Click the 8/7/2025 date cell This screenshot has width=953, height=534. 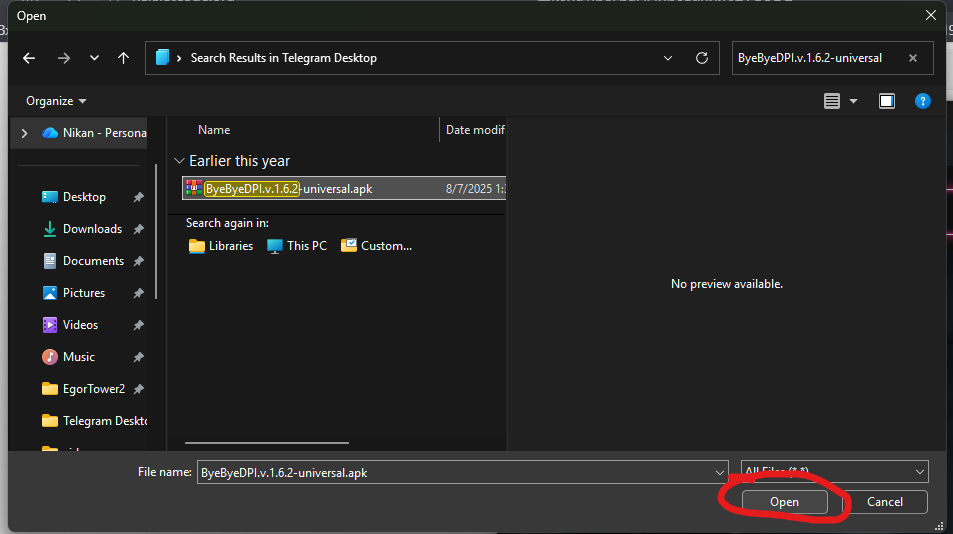pos(475,189)
